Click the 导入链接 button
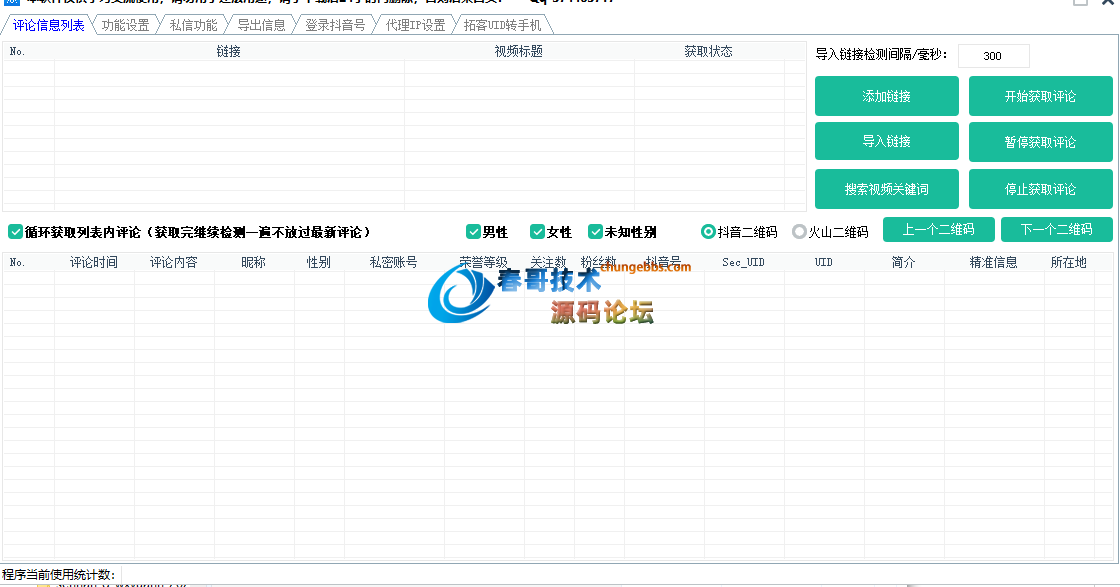The height and width of the screenshot is (587, 1120). [x=886, y=142]
